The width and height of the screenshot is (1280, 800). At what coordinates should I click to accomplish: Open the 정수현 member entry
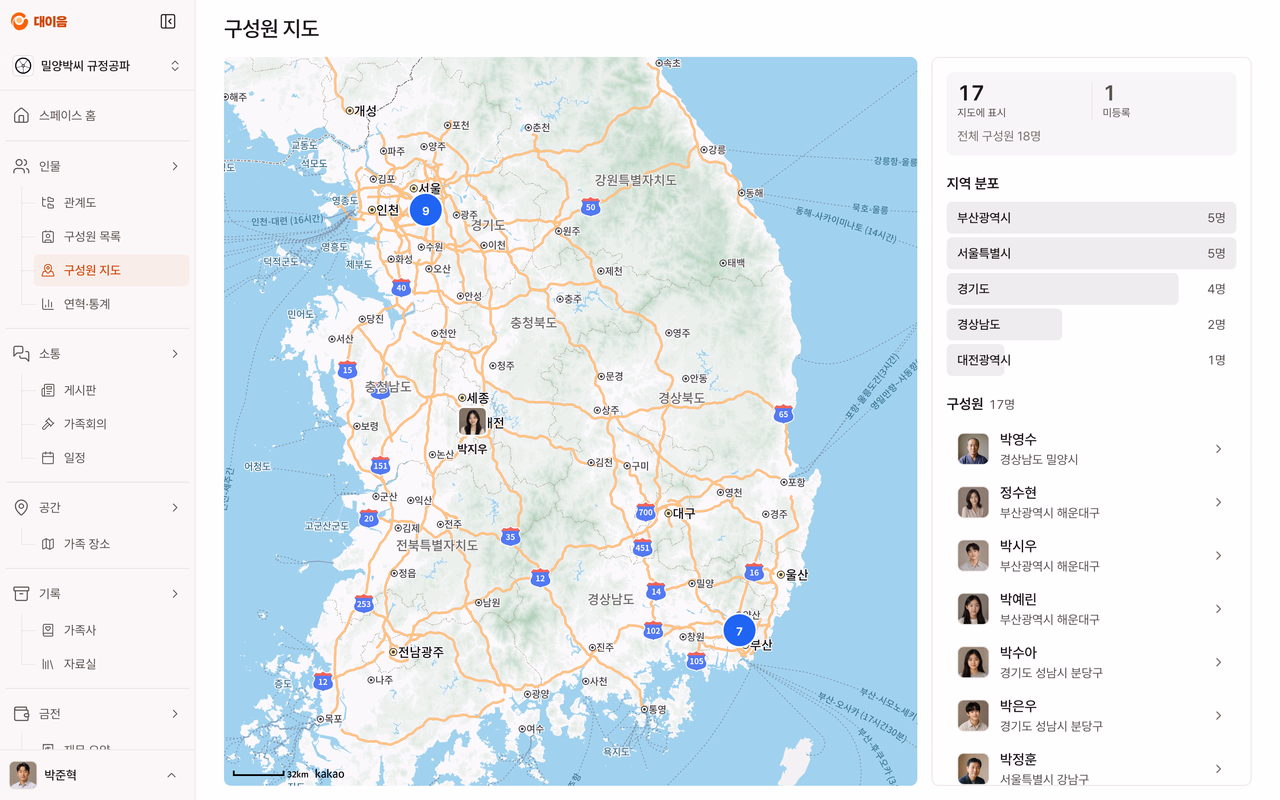pyautogui.click(x=1091, y=502)
